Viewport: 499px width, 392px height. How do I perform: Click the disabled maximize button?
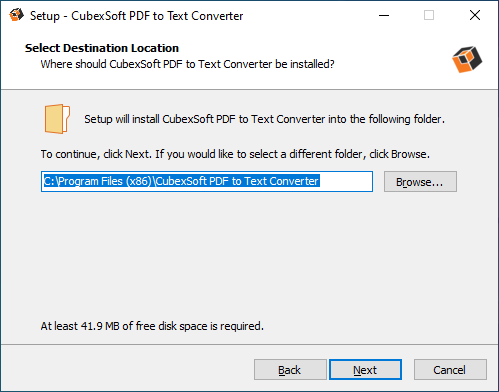click(429, 15)
